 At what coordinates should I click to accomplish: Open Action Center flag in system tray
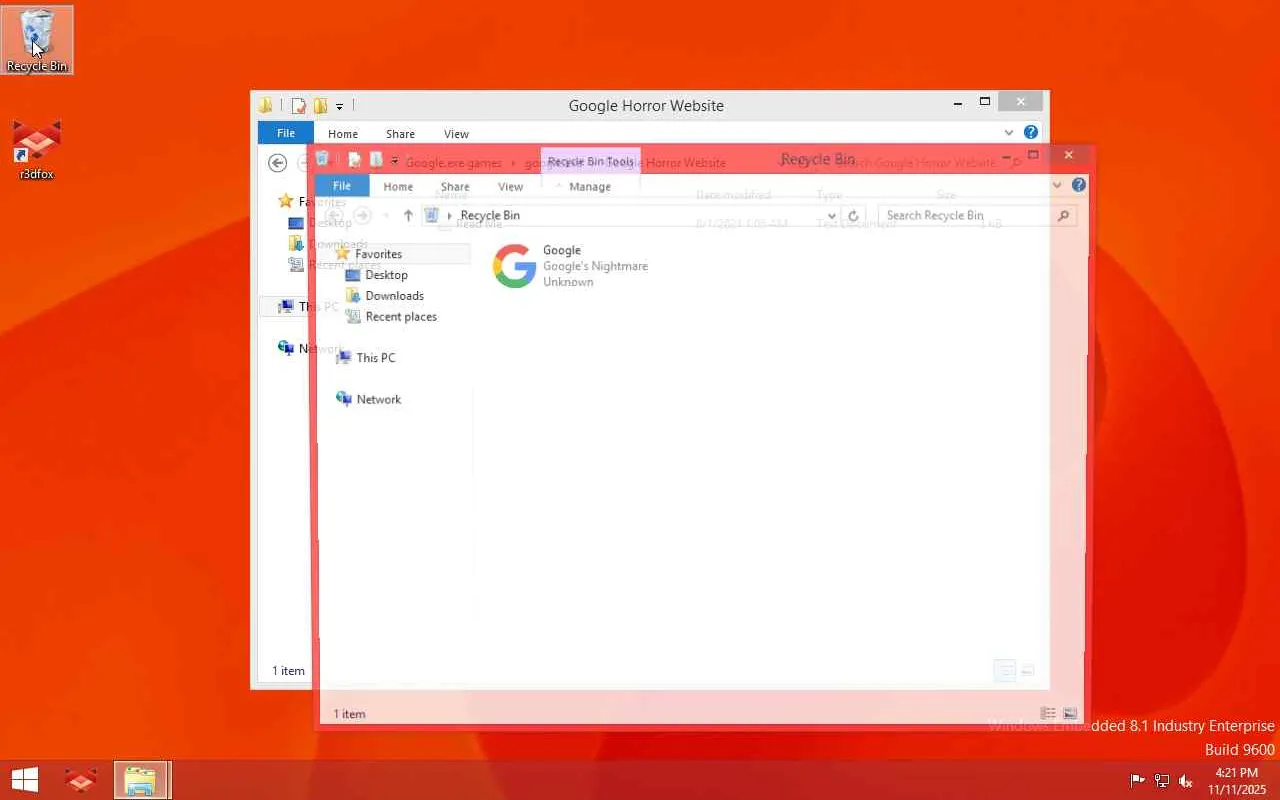click(x=1137, y=781)
